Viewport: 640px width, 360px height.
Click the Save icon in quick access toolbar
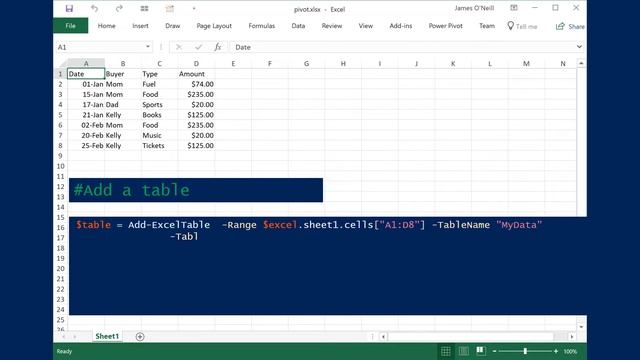[69, 9]
